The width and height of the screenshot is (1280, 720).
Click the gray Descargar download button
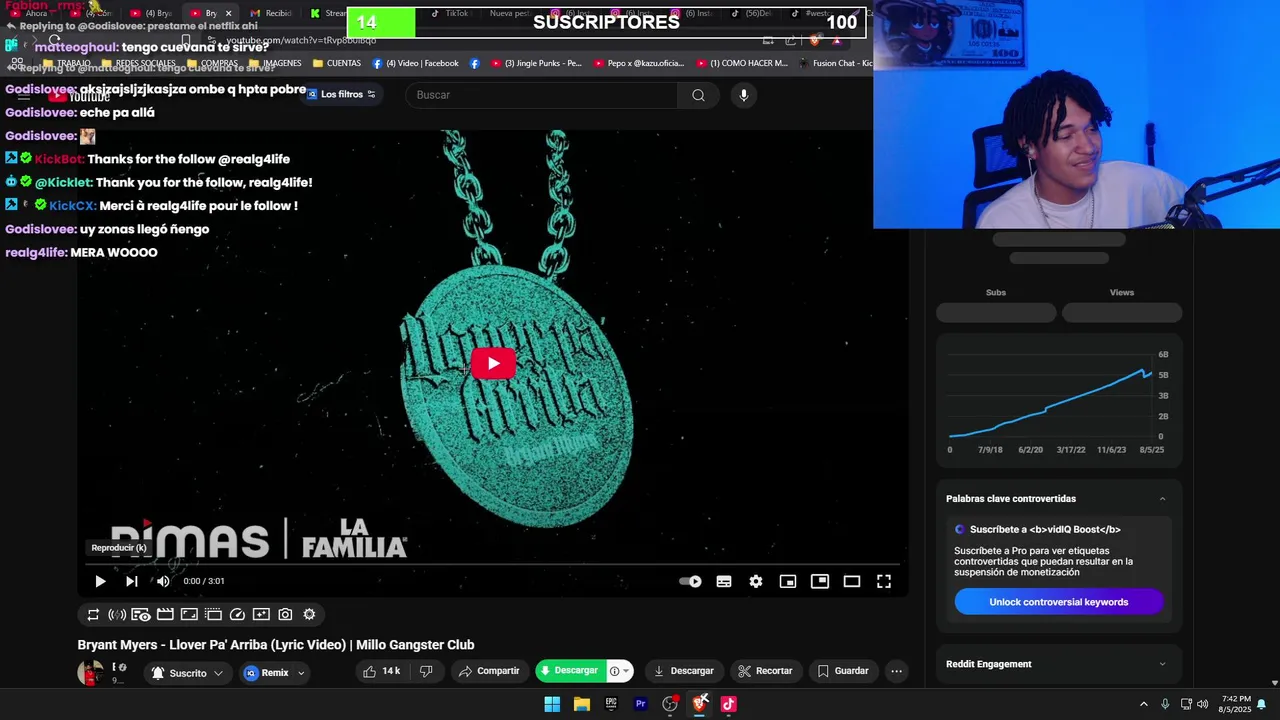(x=683, y=671)
